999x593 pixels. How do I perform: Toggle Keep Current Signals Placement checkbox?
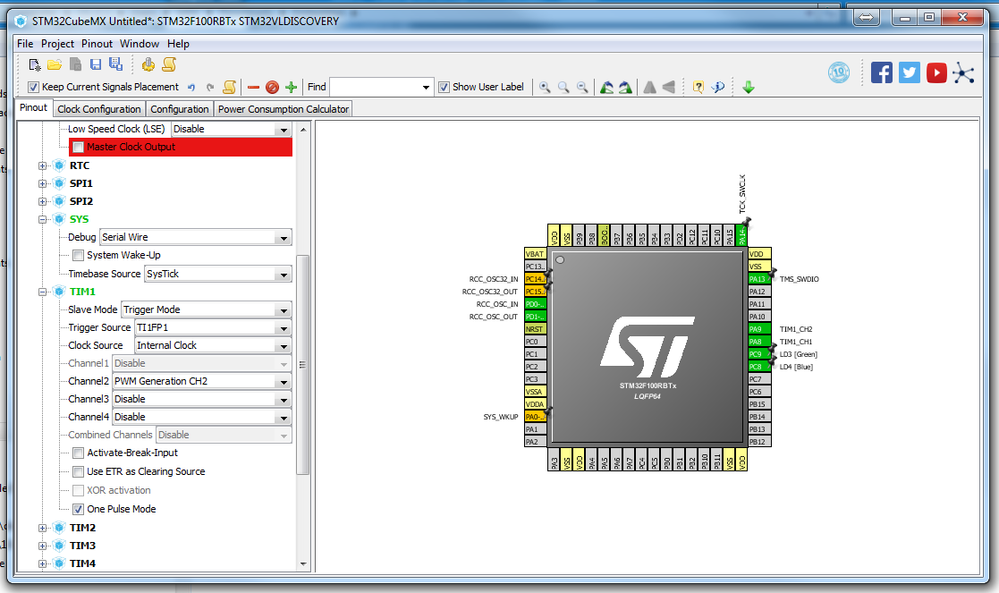(x=34, y=87)
